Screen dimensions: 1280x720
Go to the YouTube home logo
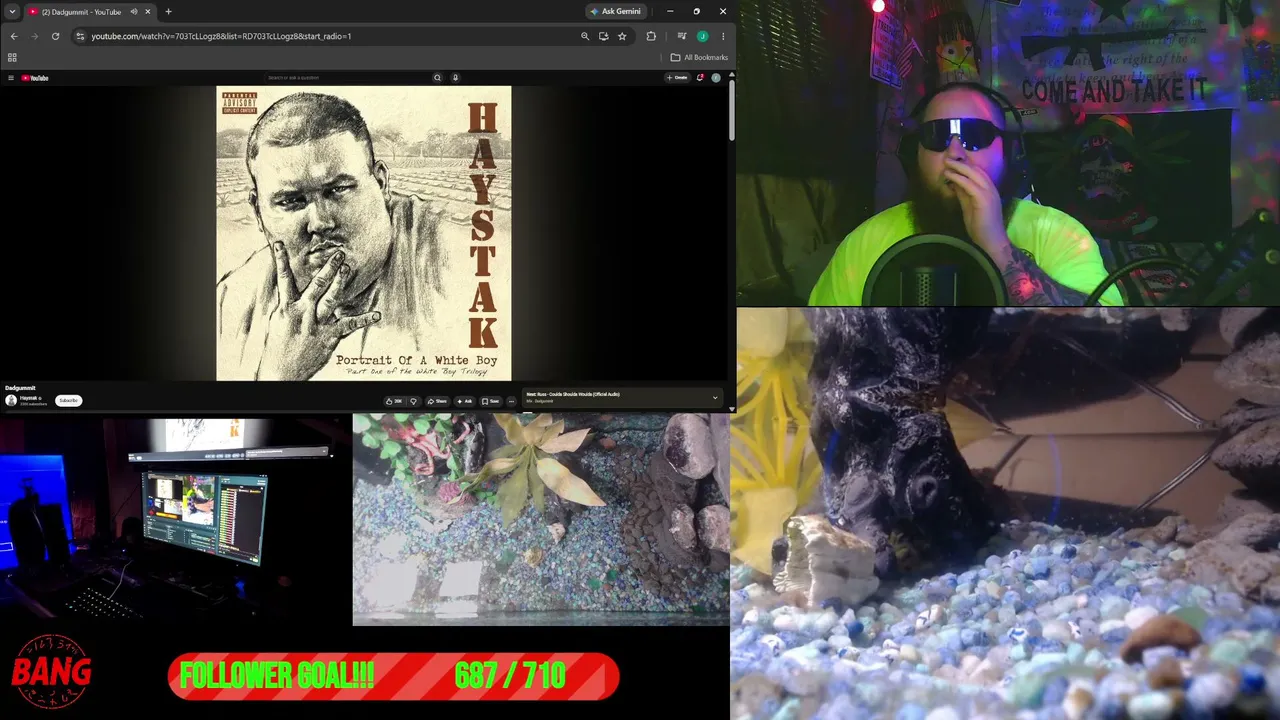[x=35, y=78]
